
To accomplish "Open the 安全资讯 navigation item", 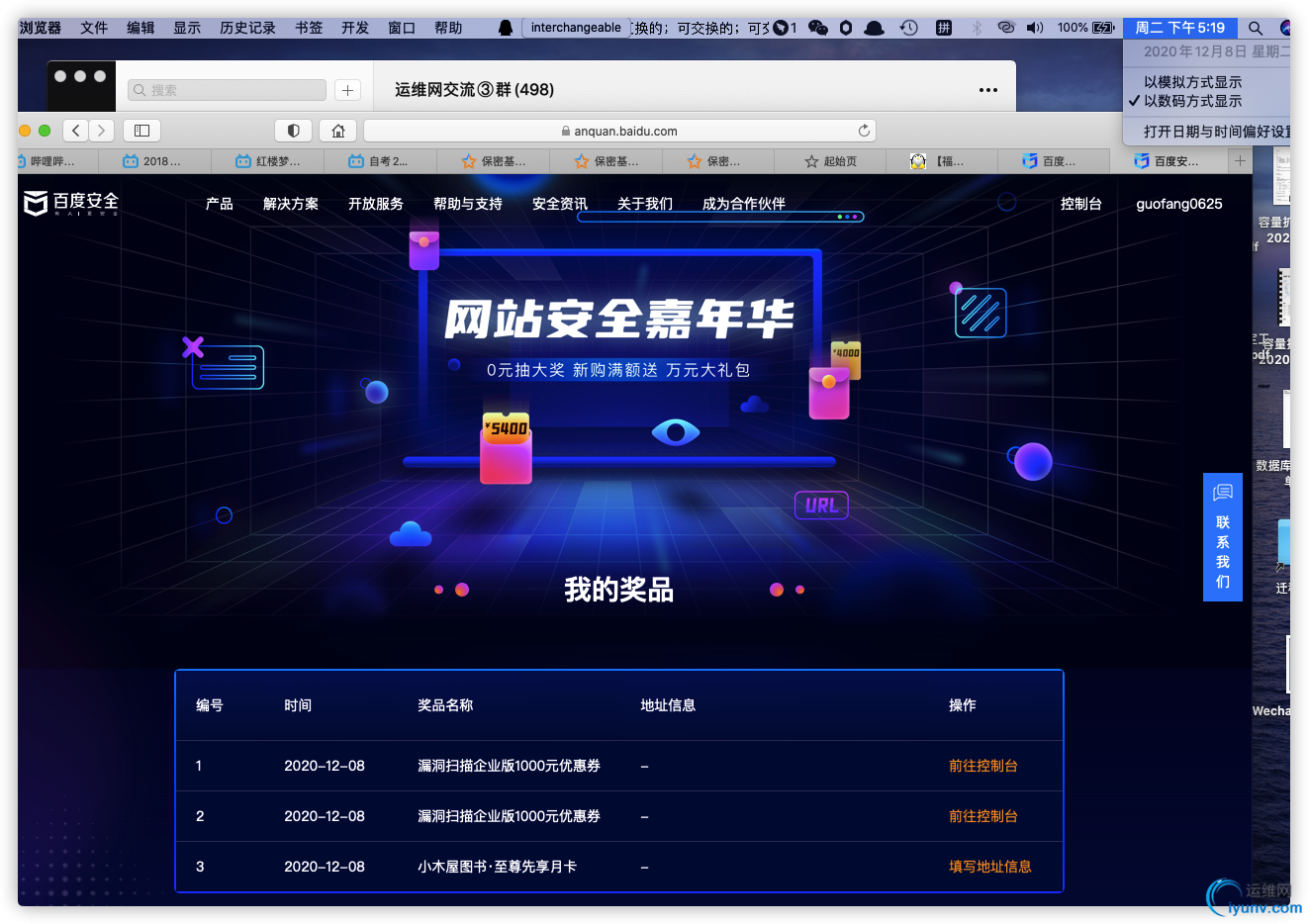I will point(560,204).
